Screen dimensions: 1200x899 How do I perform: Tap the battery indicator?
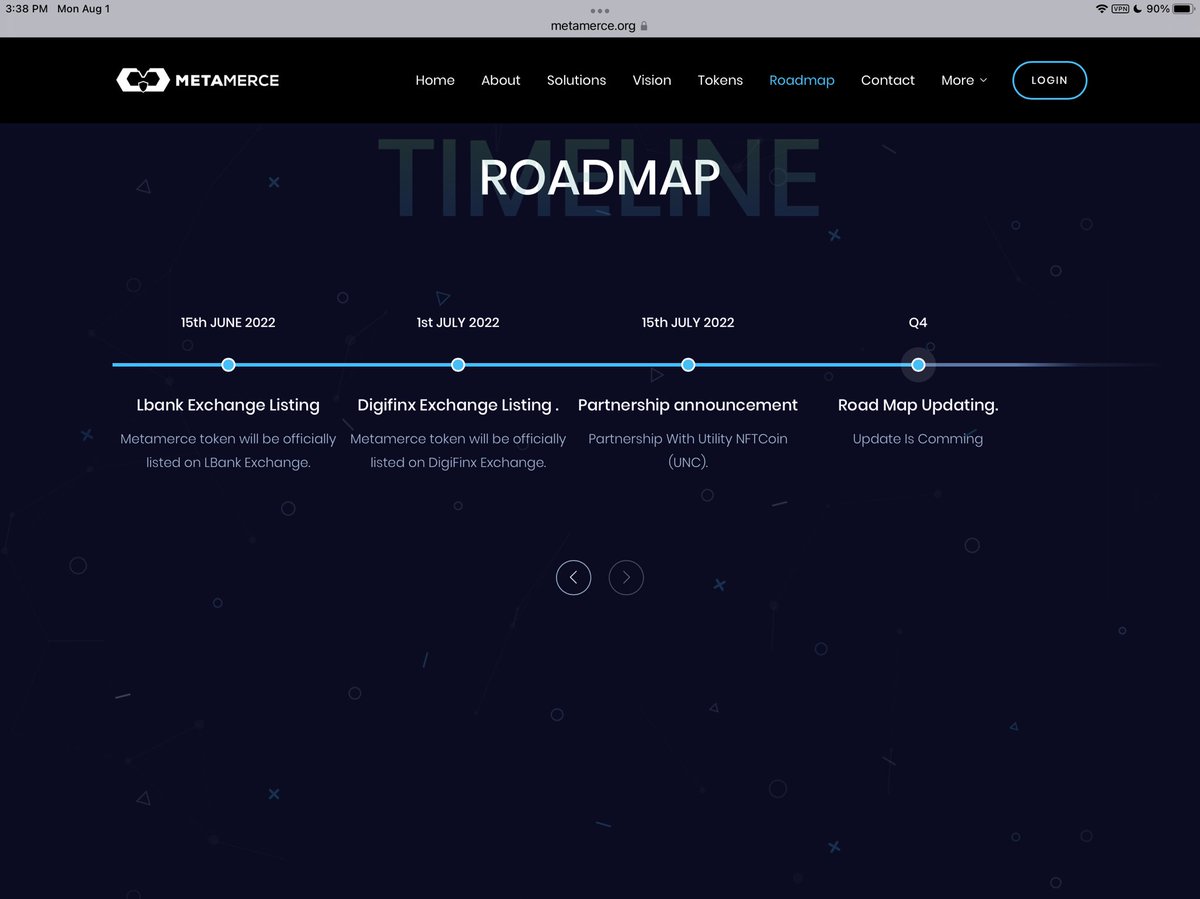pyautogui.click(x=1183, y=9)
